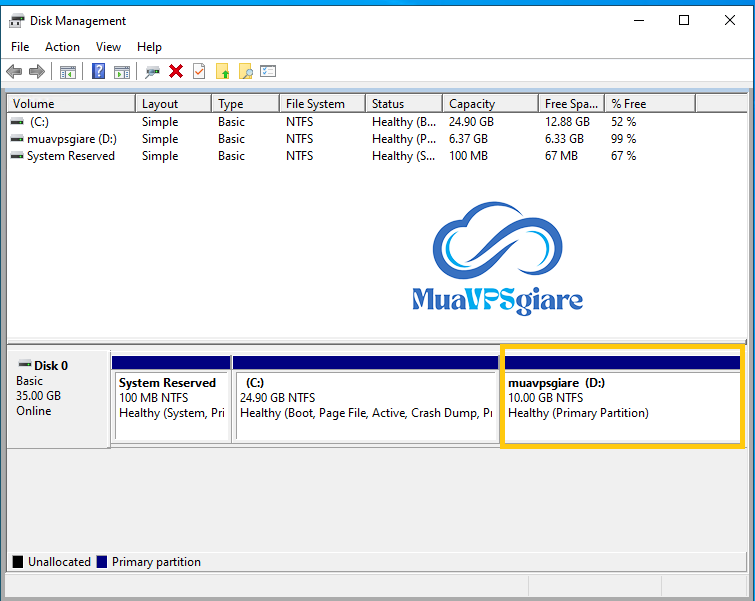The height and width of the screenshot is (601, 755).
Task: Toggle the Show/Hide Console Tree icon
Action: point(68,71)
